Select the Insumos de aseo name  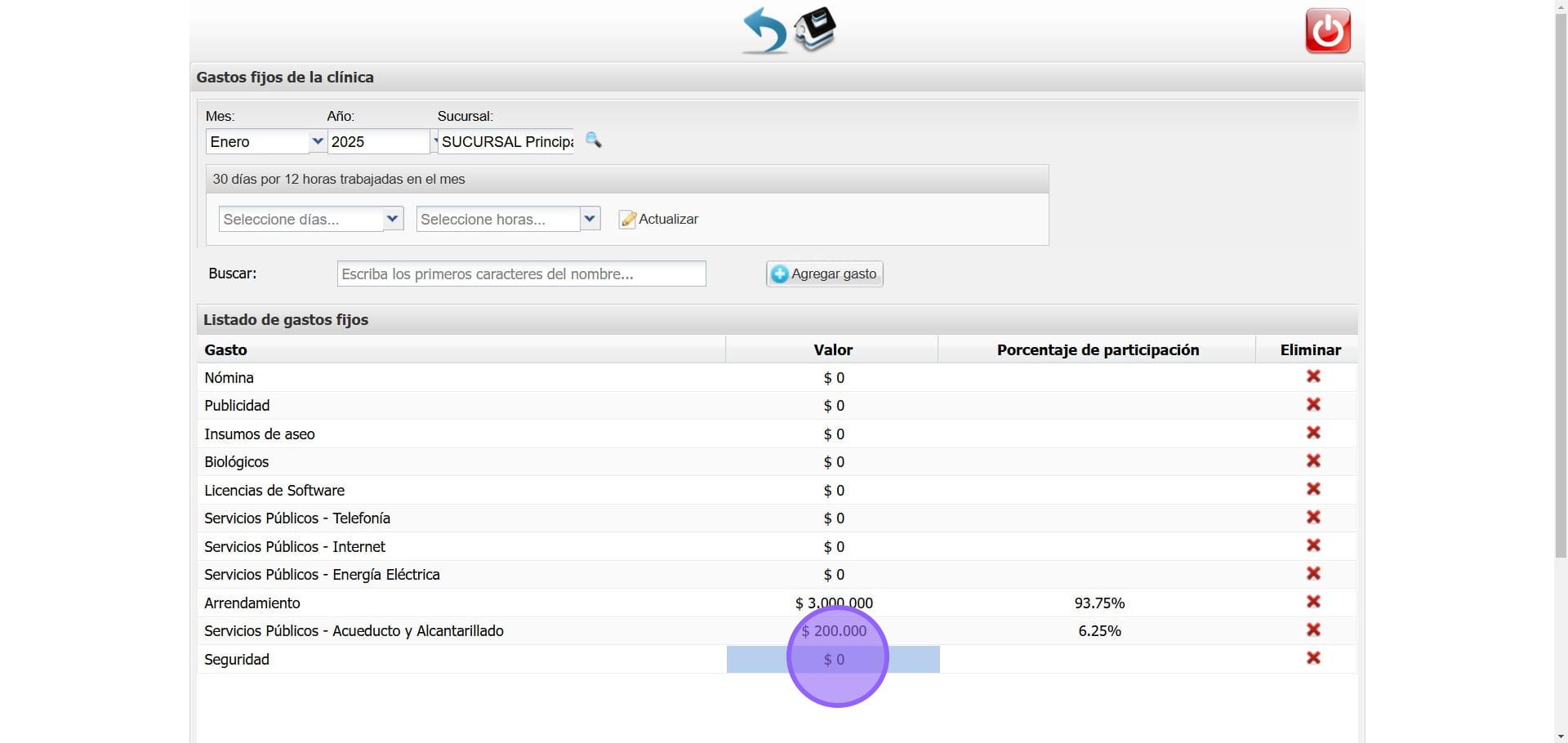click(260, 434)
